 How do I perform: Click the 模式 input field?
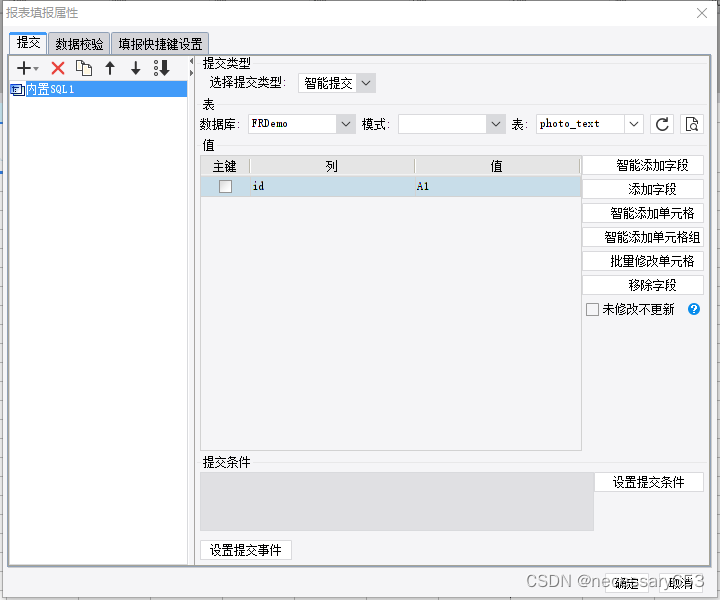coord(443,124)
